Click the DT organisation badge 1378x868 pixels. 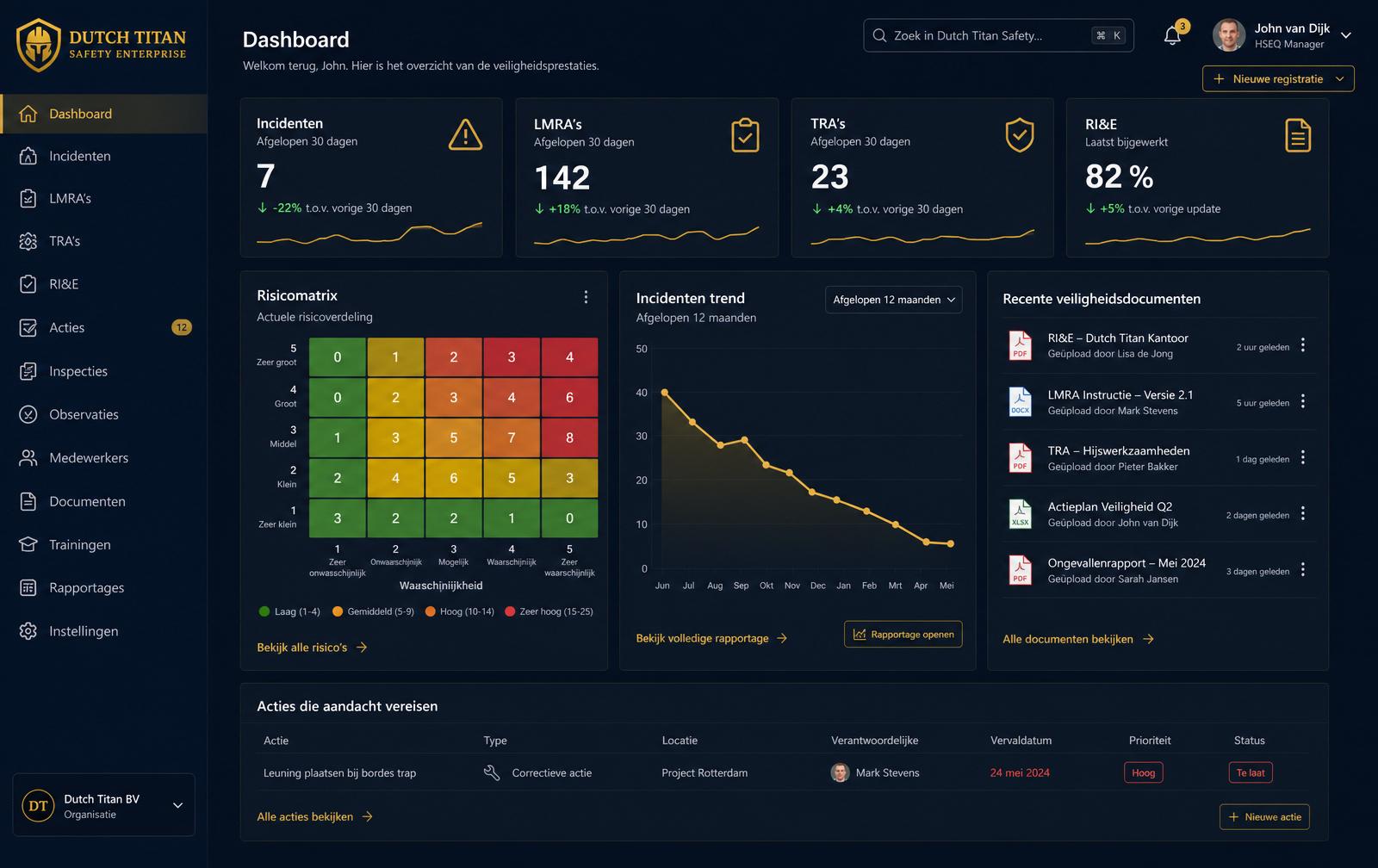pos(38,806)
